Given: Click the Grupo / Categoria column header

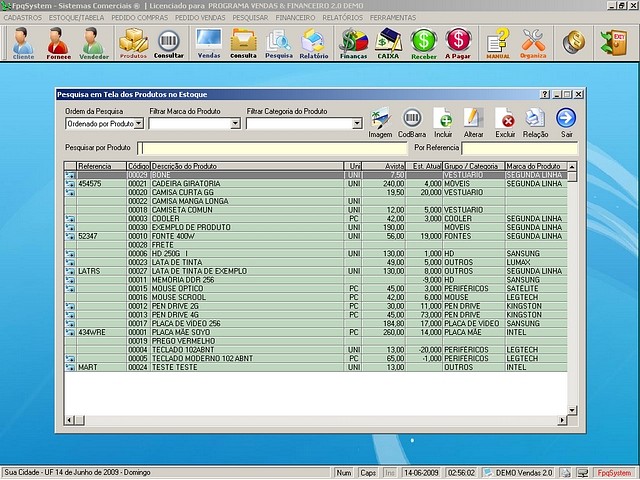Looking at the screenshot, I should (472, 165).
